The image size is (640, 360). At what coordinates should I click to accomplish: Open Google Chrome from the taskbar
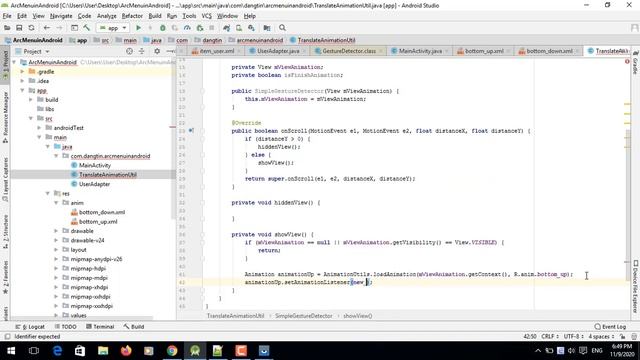click(172, 351)
